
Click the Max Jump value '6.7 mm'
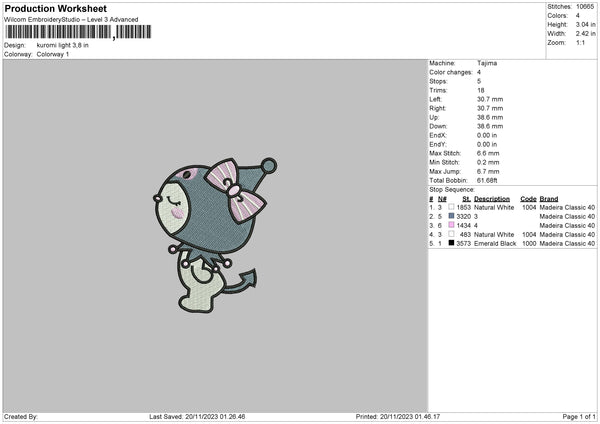point(488,171)
